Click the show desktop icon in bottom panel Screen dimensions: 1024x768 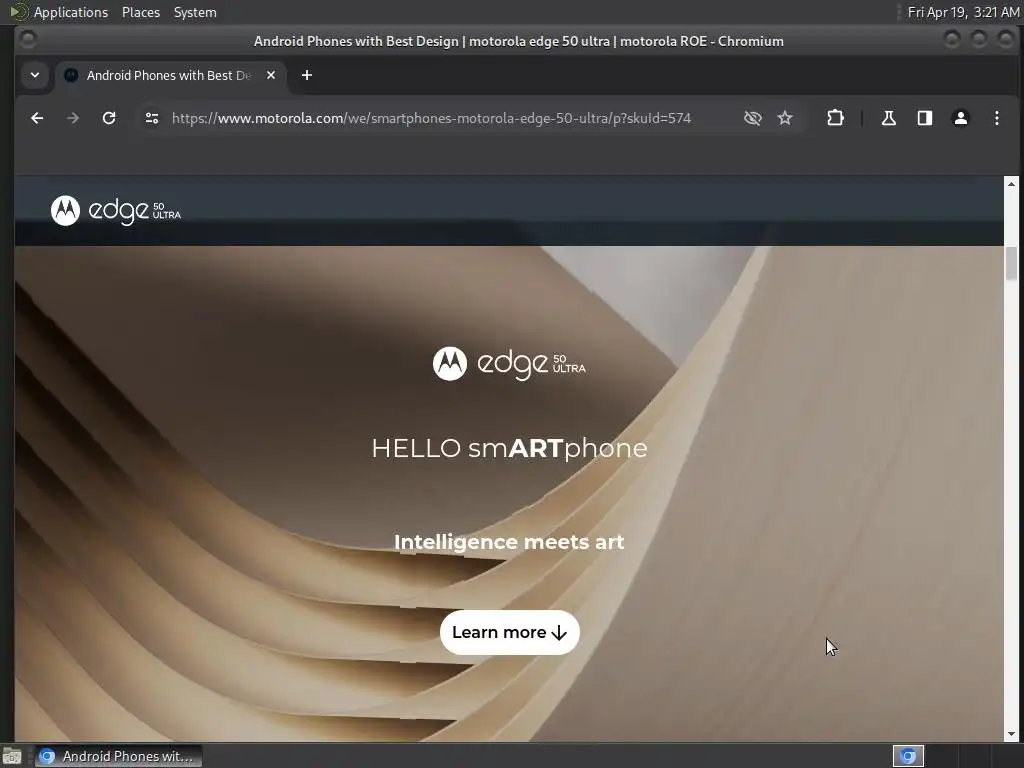12,756
